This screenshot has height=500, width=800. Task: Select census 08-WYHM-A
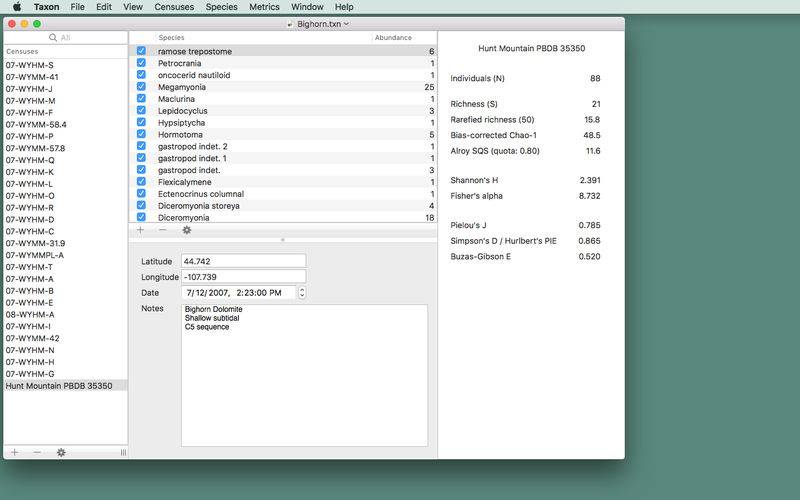[x=65, y=314]
